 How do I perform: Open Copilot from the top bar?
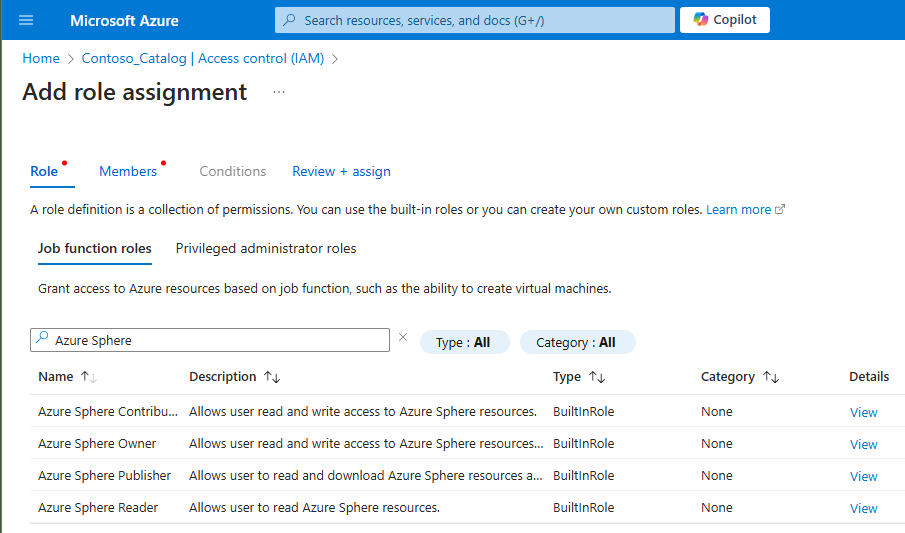tap(725, 20)
